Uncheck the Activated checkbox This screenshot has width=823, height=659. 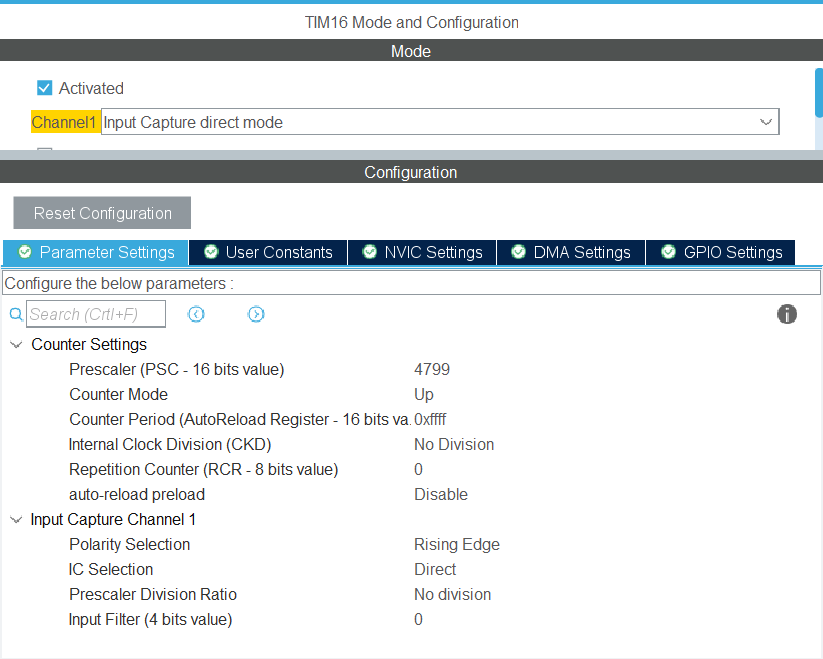(x=45, y=88)
